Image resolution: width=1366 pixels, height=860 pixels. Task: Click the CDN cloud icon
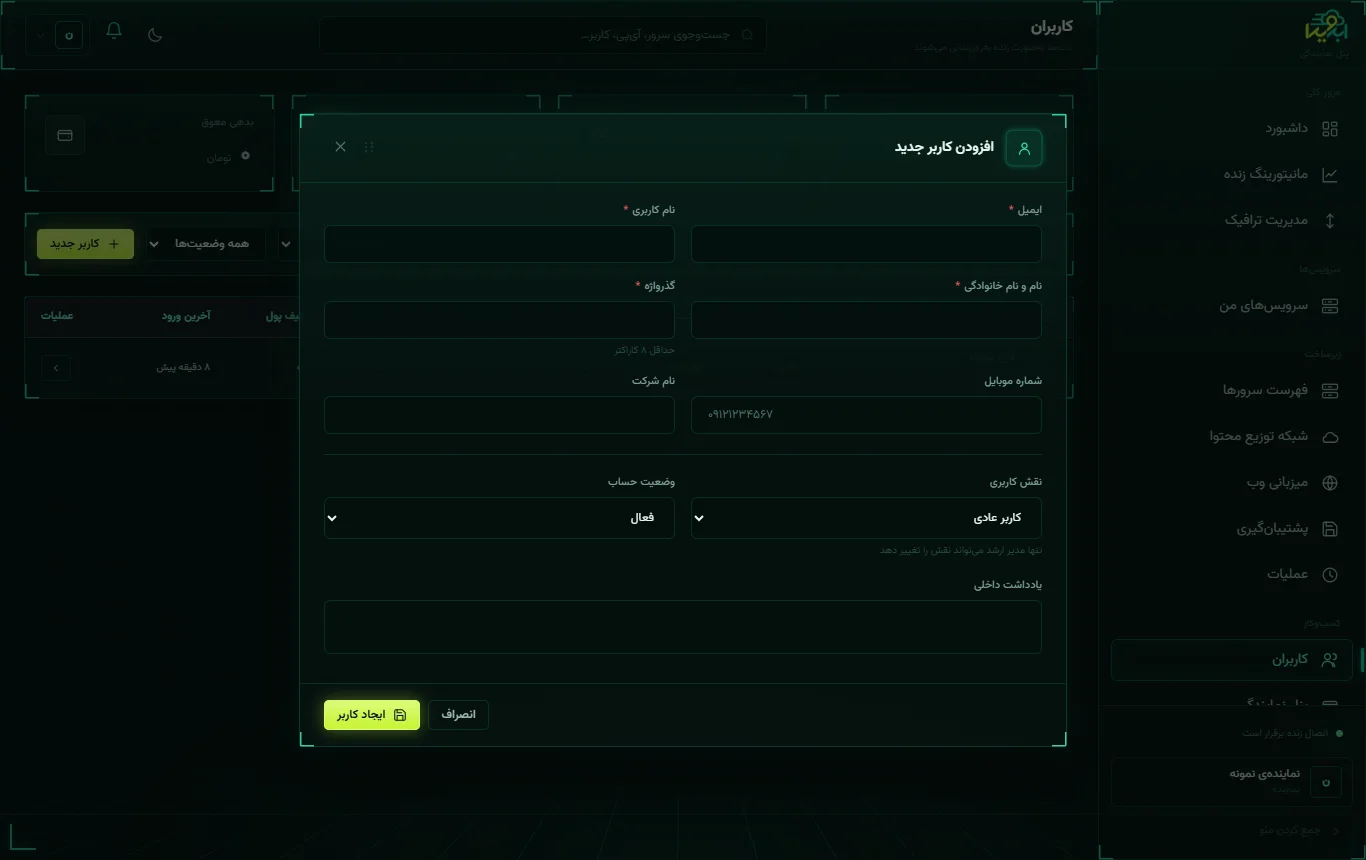coord(1330,437)
